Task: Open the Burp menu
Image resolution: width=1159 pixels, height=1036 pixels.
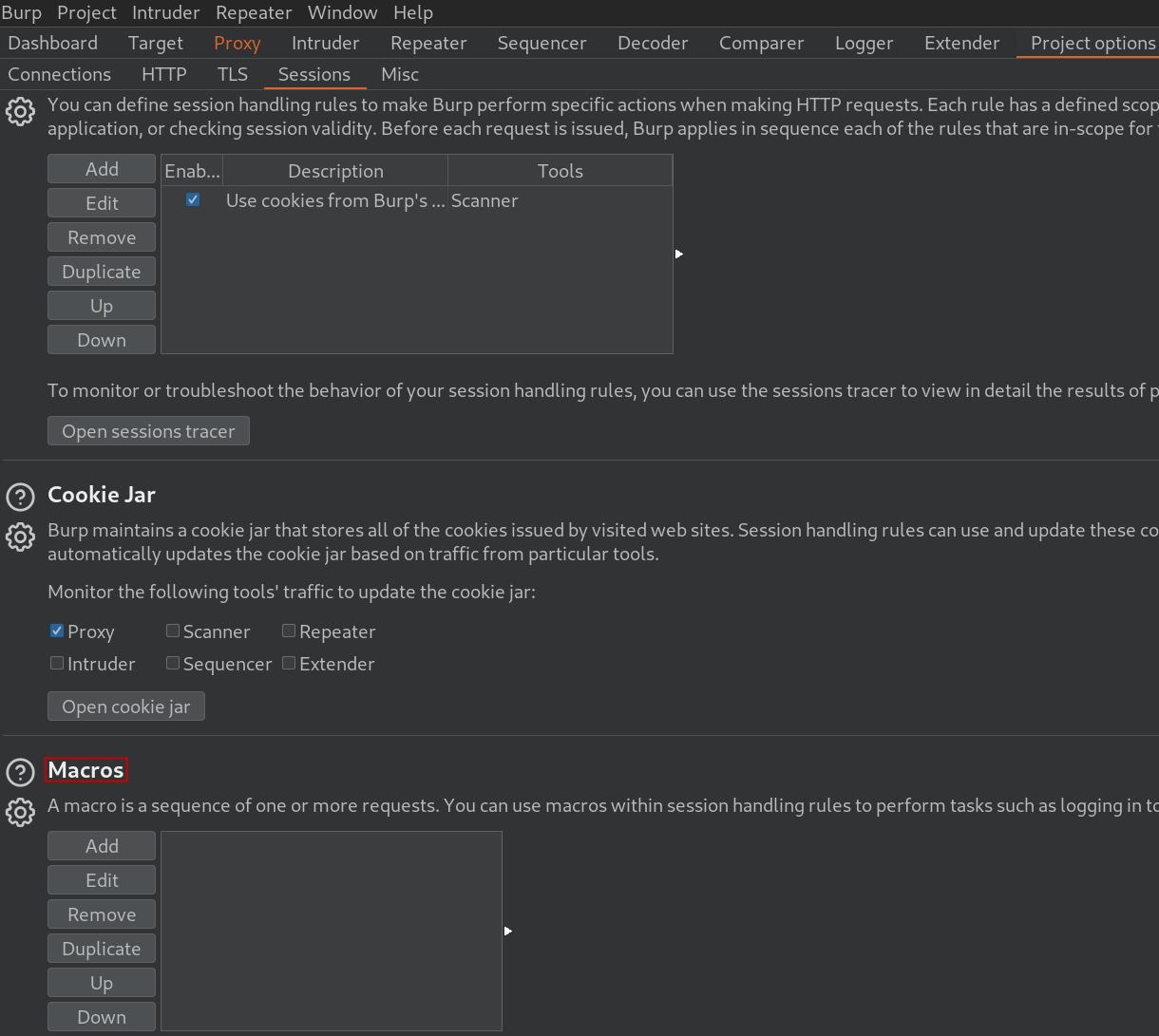Action: pyautogui.click(x=22, y=12)
